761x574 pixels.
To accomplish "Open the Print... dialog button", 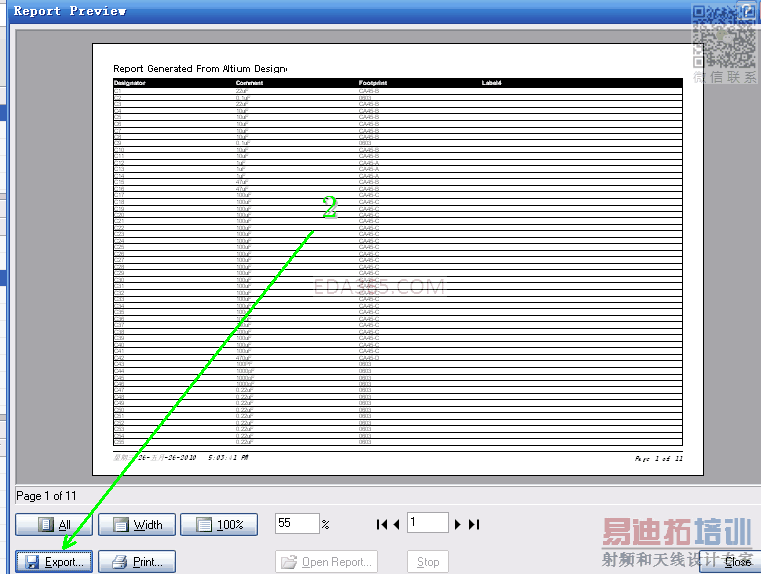I will [x=137, y=562].
